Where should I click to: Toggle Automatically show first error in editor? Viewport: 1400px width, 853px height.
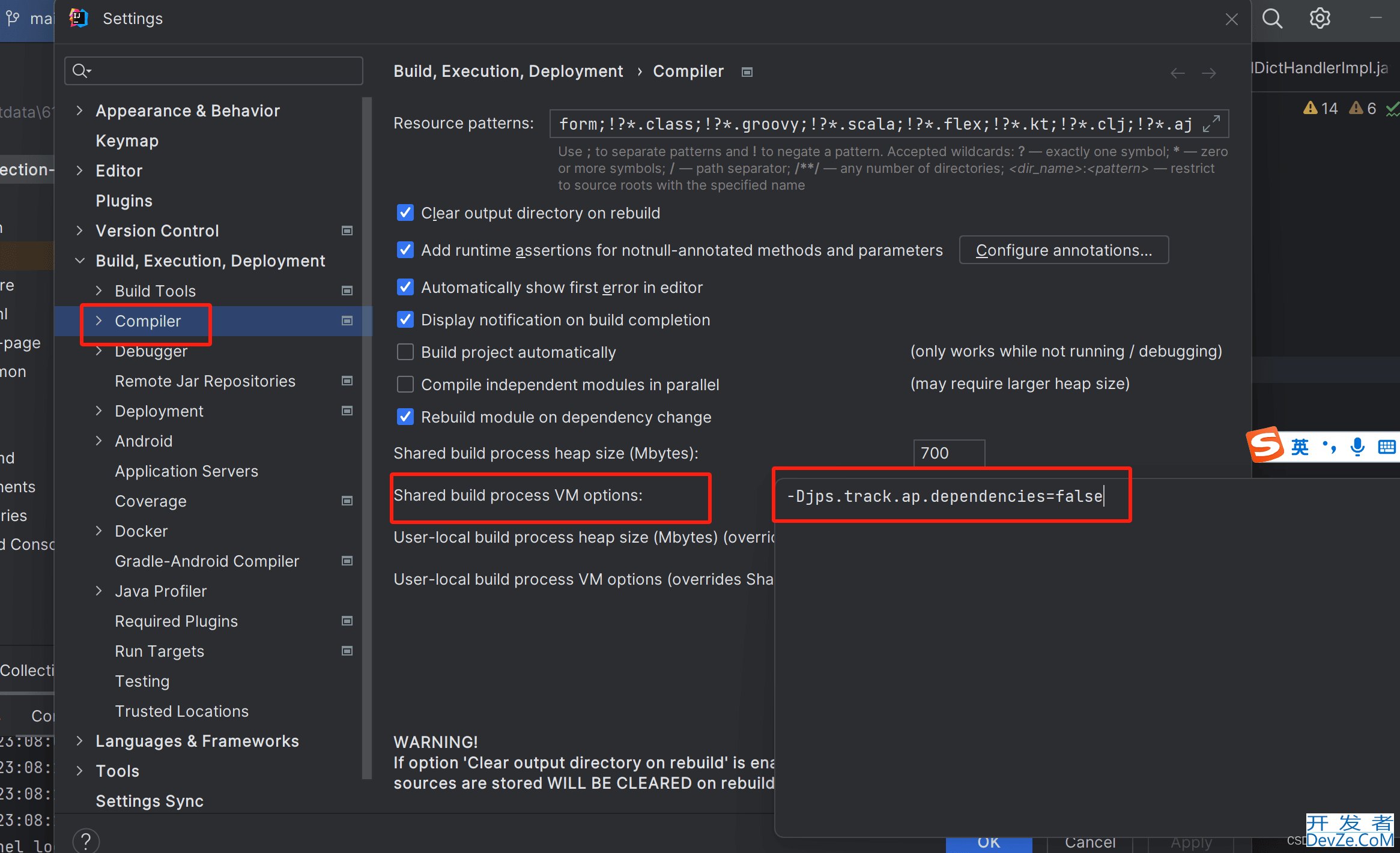[405, 288]
